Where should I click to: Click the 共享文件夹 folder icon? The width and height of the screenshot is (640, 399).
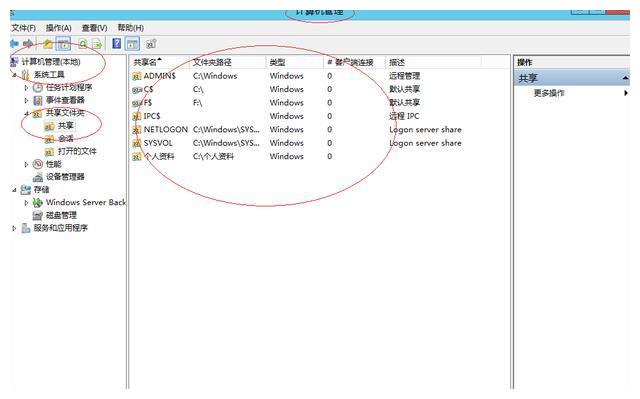pyautogui.click(x=38, y=113)
